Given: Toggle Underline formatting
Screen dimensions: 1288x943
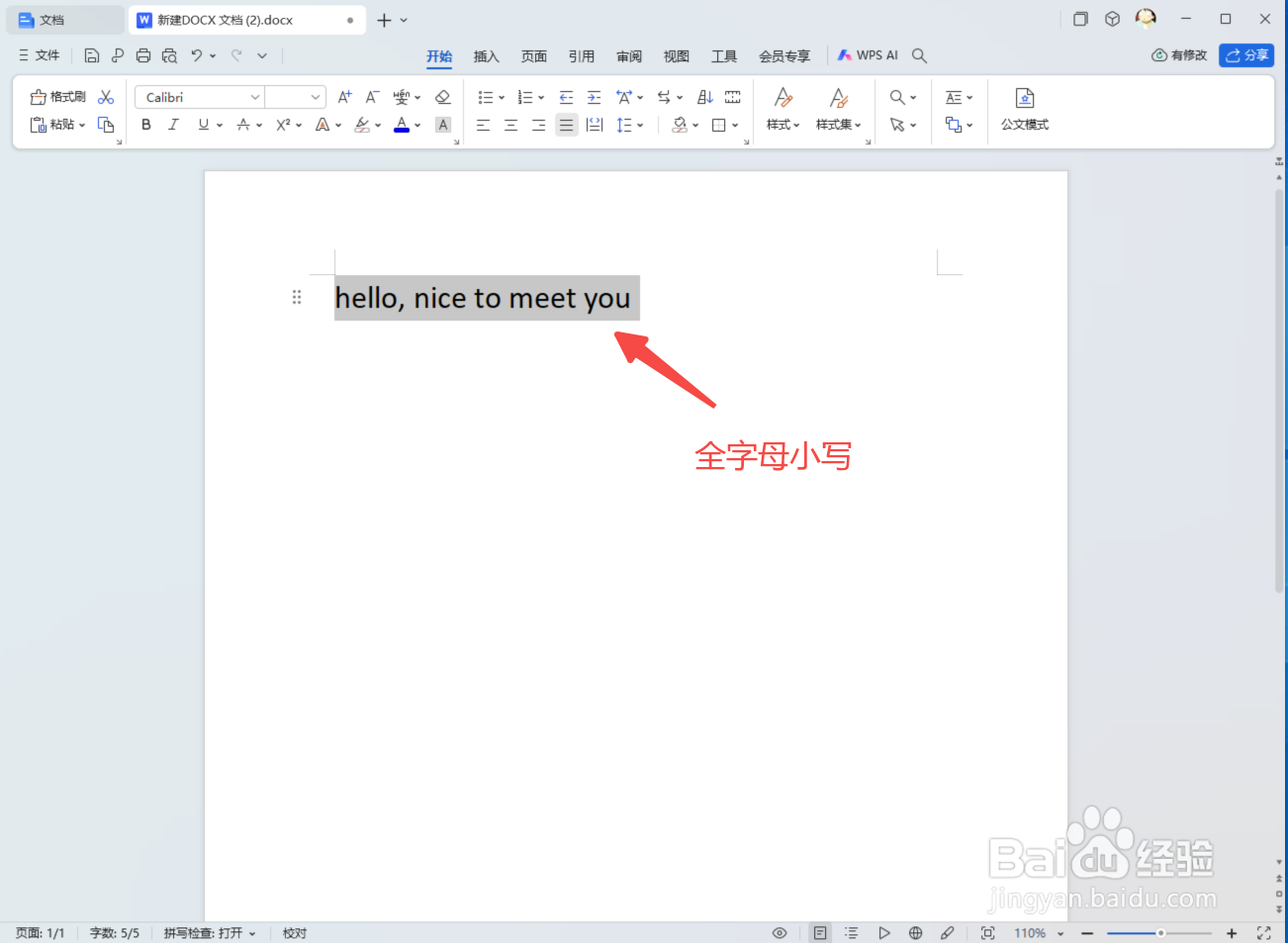Looking at the screenshot, I should 203,125.
